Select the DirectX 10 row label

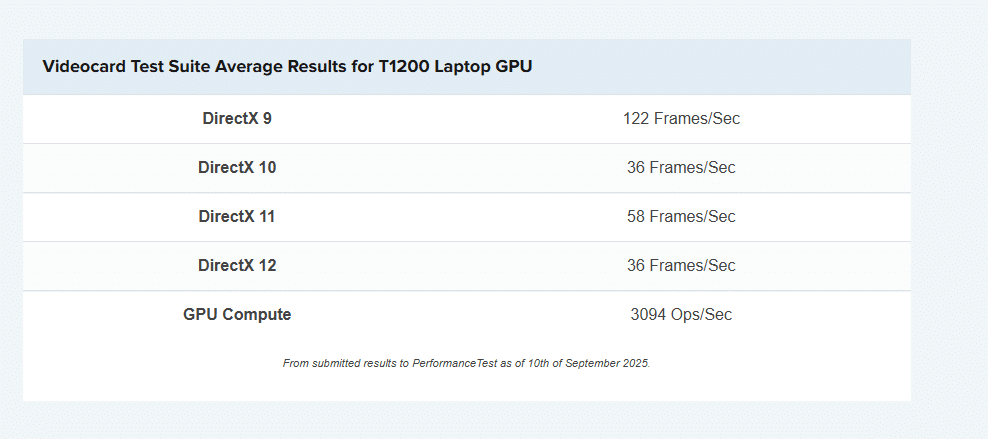[237, 168]
